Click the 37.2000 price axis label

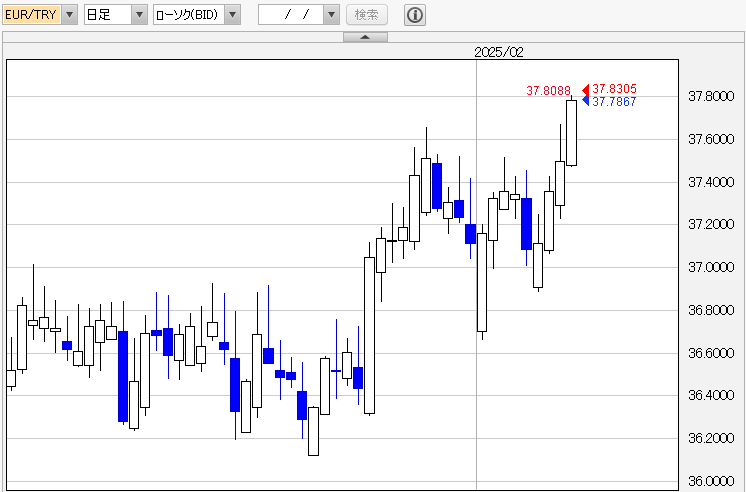pos(711,224)
